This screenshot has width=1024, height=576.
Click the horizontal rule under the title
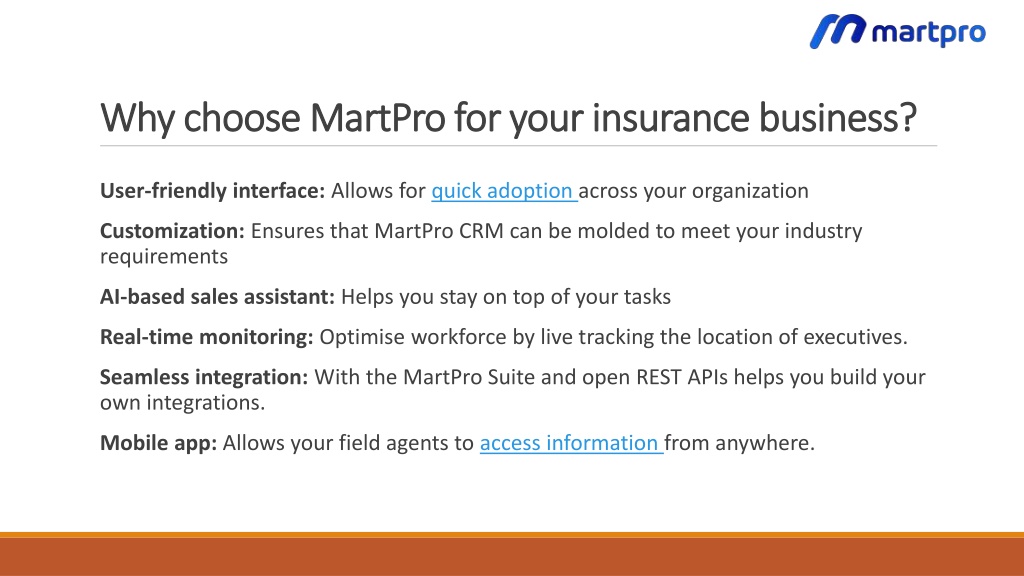tap(519, 146)
